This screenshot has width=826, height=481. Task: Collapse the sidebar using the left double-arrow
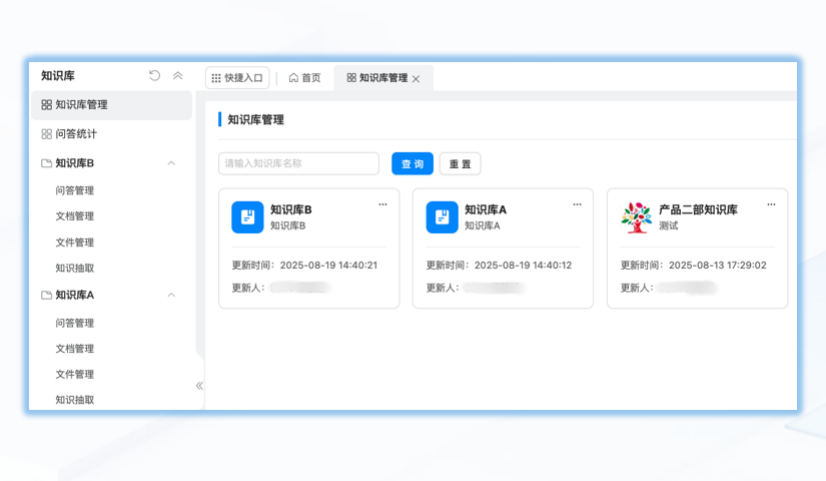tap(199, 385)
